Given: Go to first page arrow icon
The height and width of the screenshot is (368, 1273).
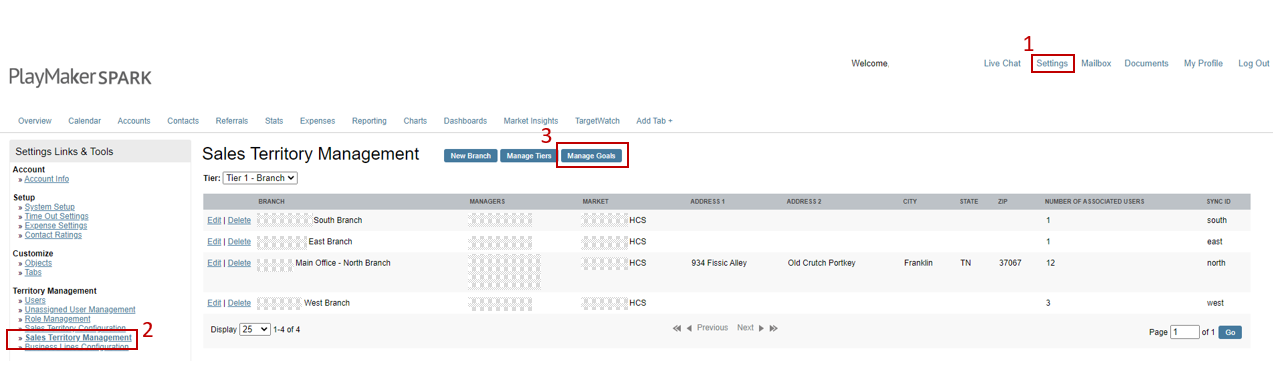Looking at the screenshot, I should coord(677,328).
